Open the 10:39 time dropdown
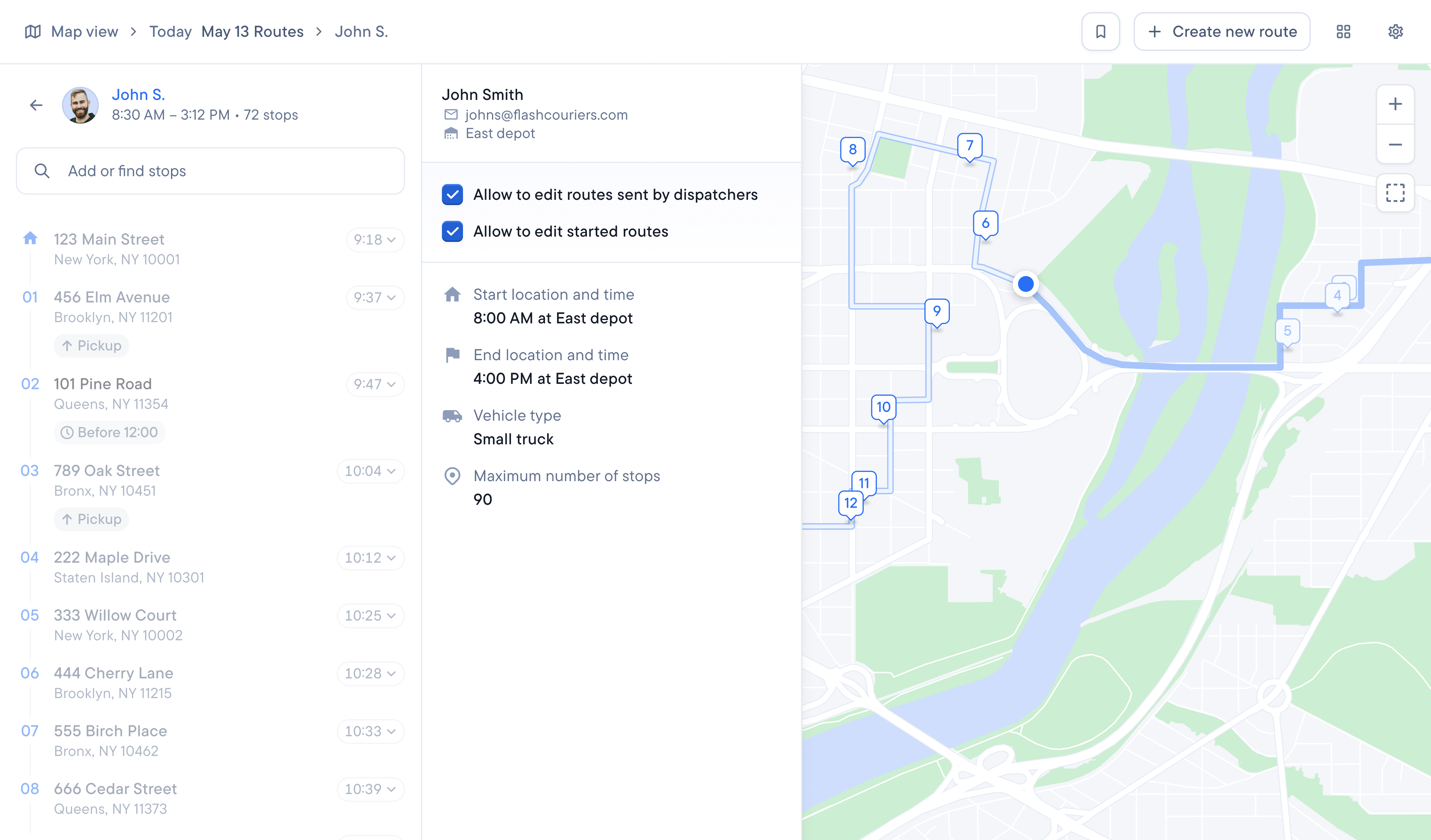 click(370, 789)
